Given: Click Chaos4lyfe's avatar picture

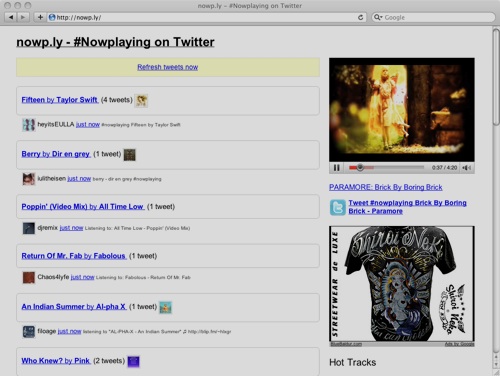Looking at the screenshot, I should tap(29, 277).
